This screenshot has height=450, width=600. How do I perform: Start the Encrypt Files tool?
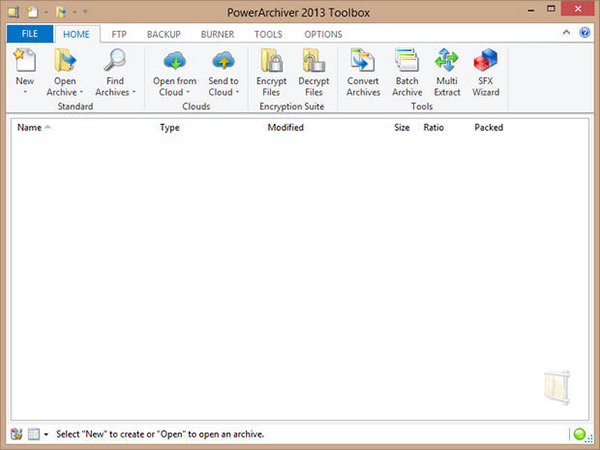pos(271,60)
